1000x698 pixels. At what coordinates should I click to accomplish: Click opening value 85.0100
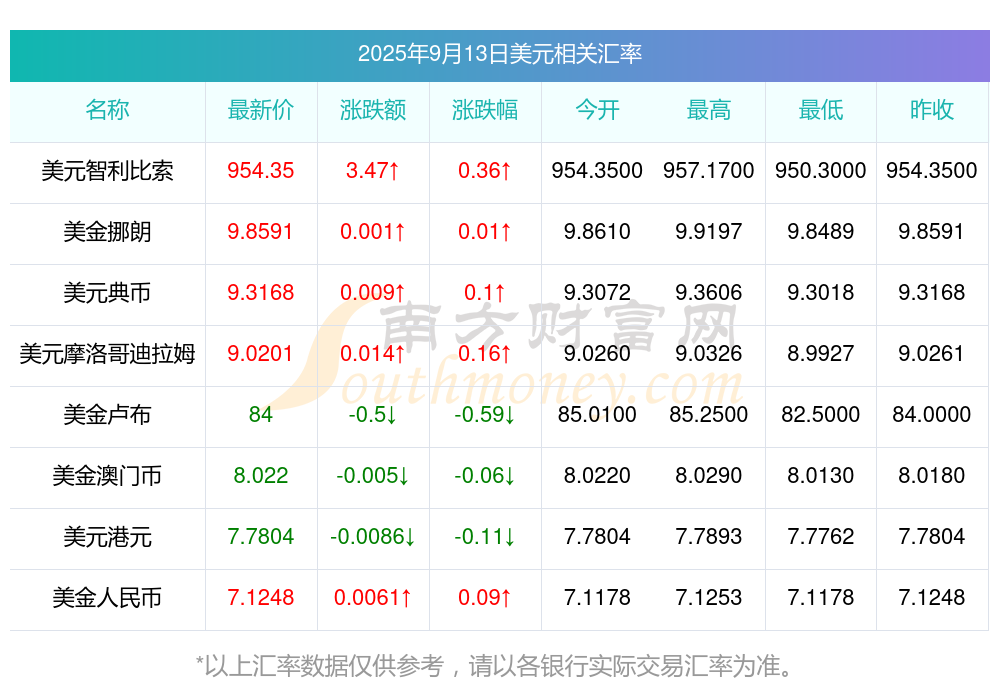[x=597, y=415]
